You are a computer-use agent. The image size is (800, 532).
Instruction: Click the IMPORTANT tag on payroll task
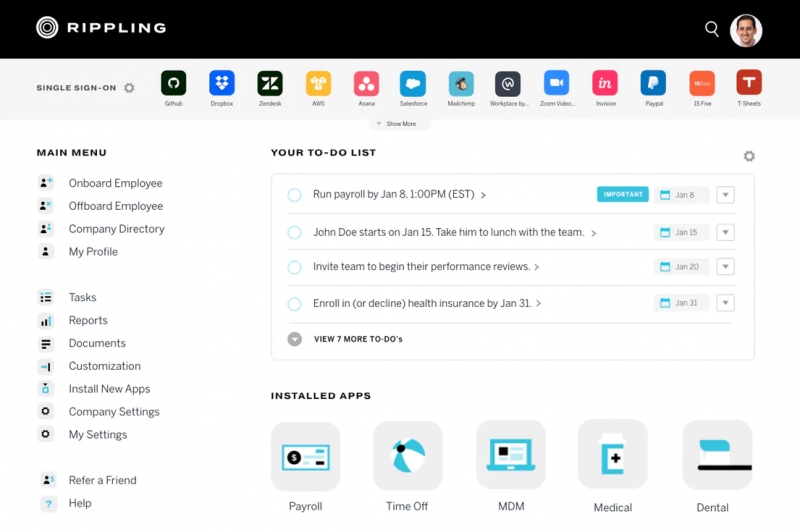click(x=623, y=194)
